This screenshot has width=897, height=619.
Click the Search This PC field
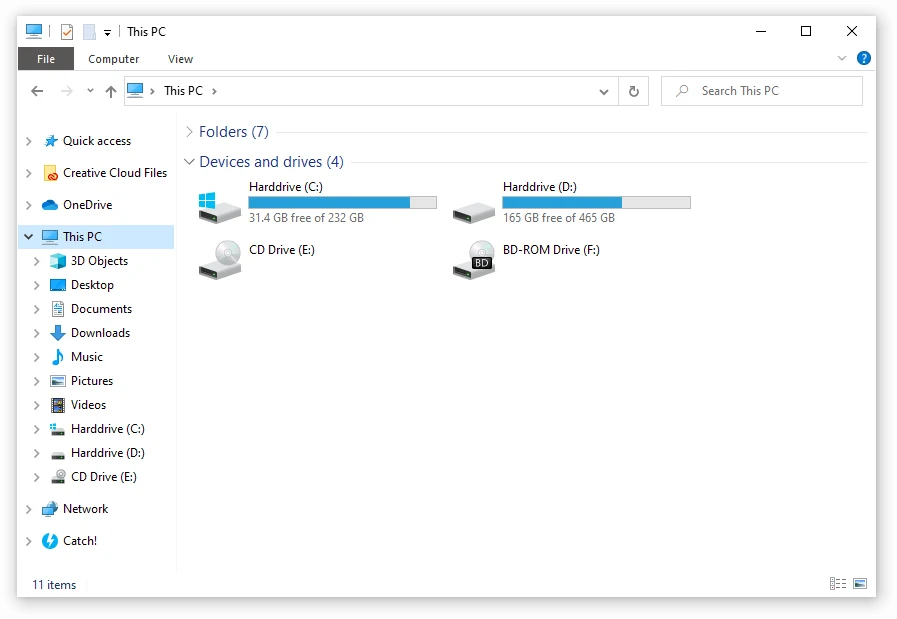click(x=761, y=91)
